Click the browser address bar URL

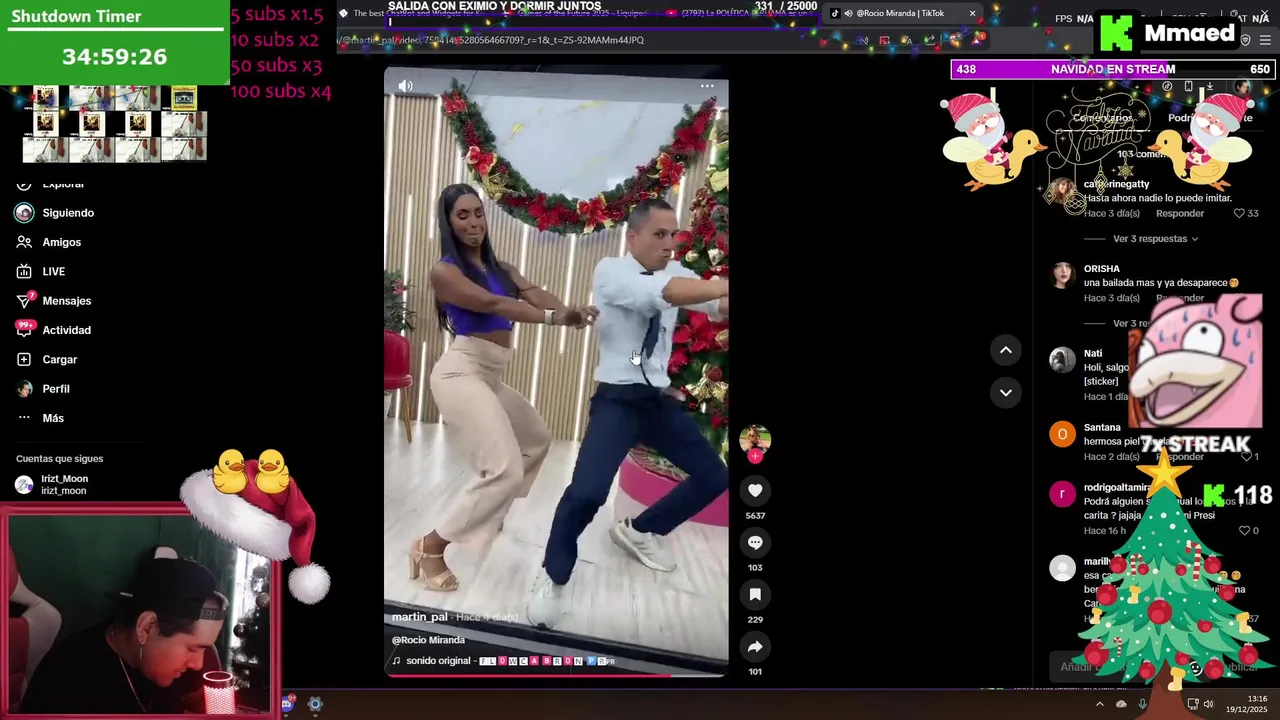click(x=490, y=40)
